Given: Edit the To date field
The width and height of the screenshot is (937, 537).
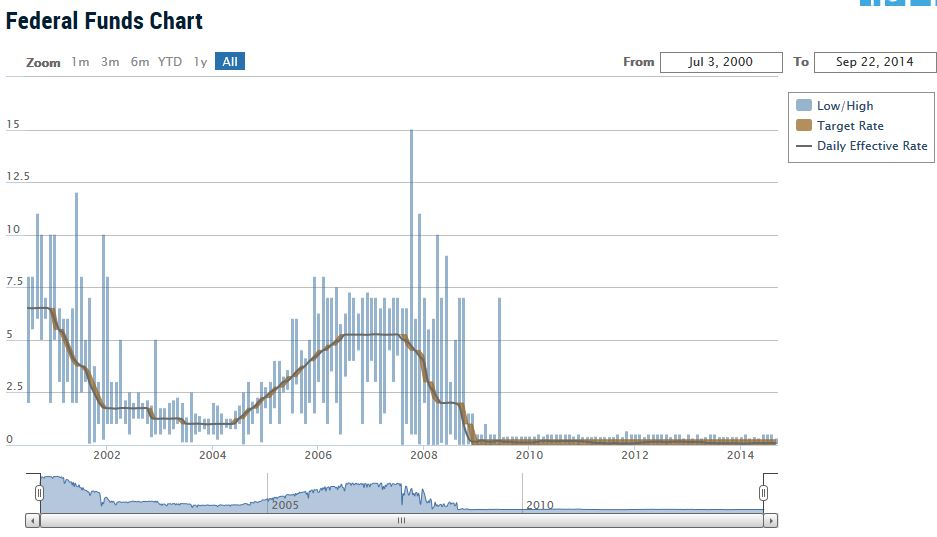Looking at the screenshot, I should click(x=874, y=62).
